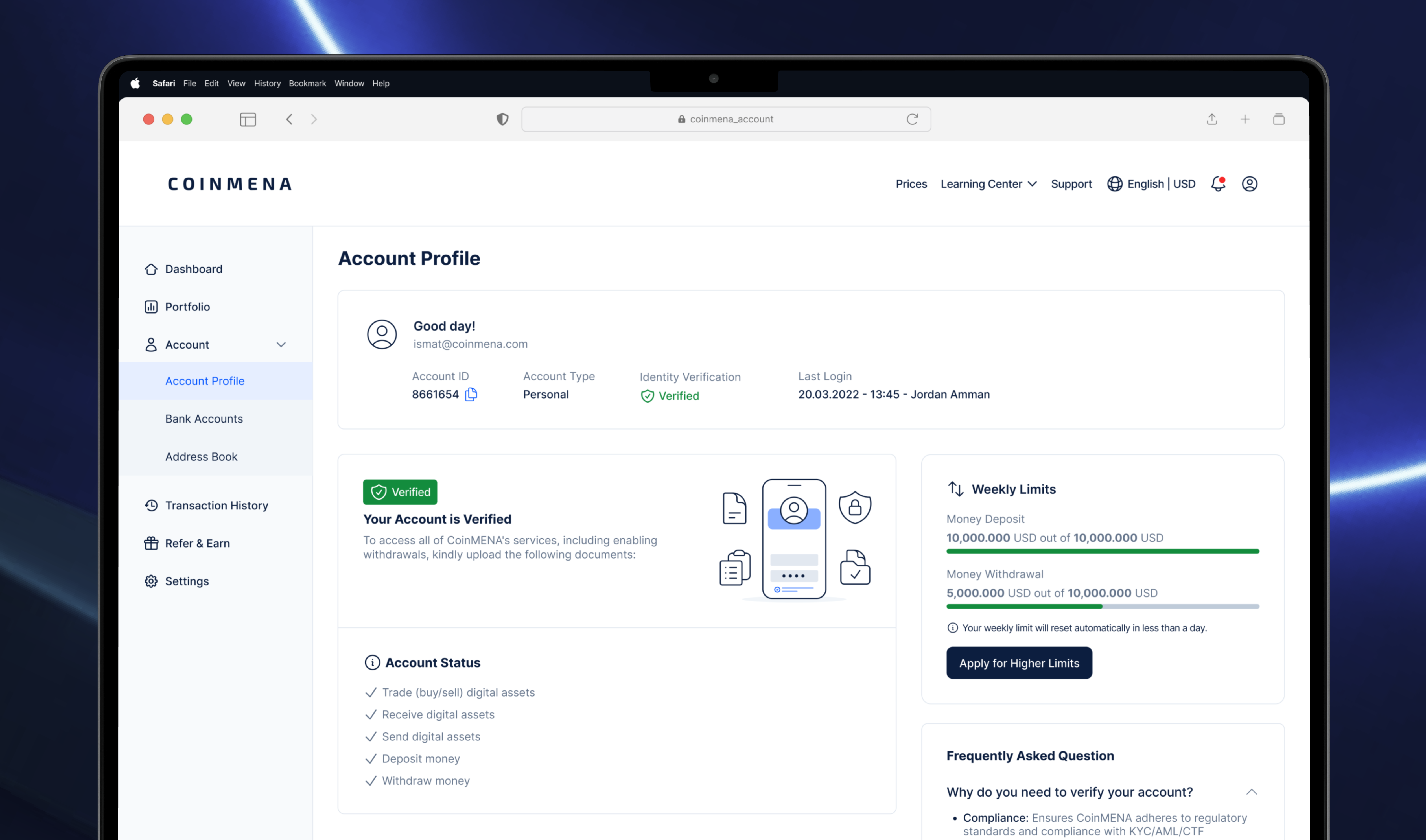1426x840 pixels.
Task: Select Account Profile in sidebar
Action: (216, 381)
